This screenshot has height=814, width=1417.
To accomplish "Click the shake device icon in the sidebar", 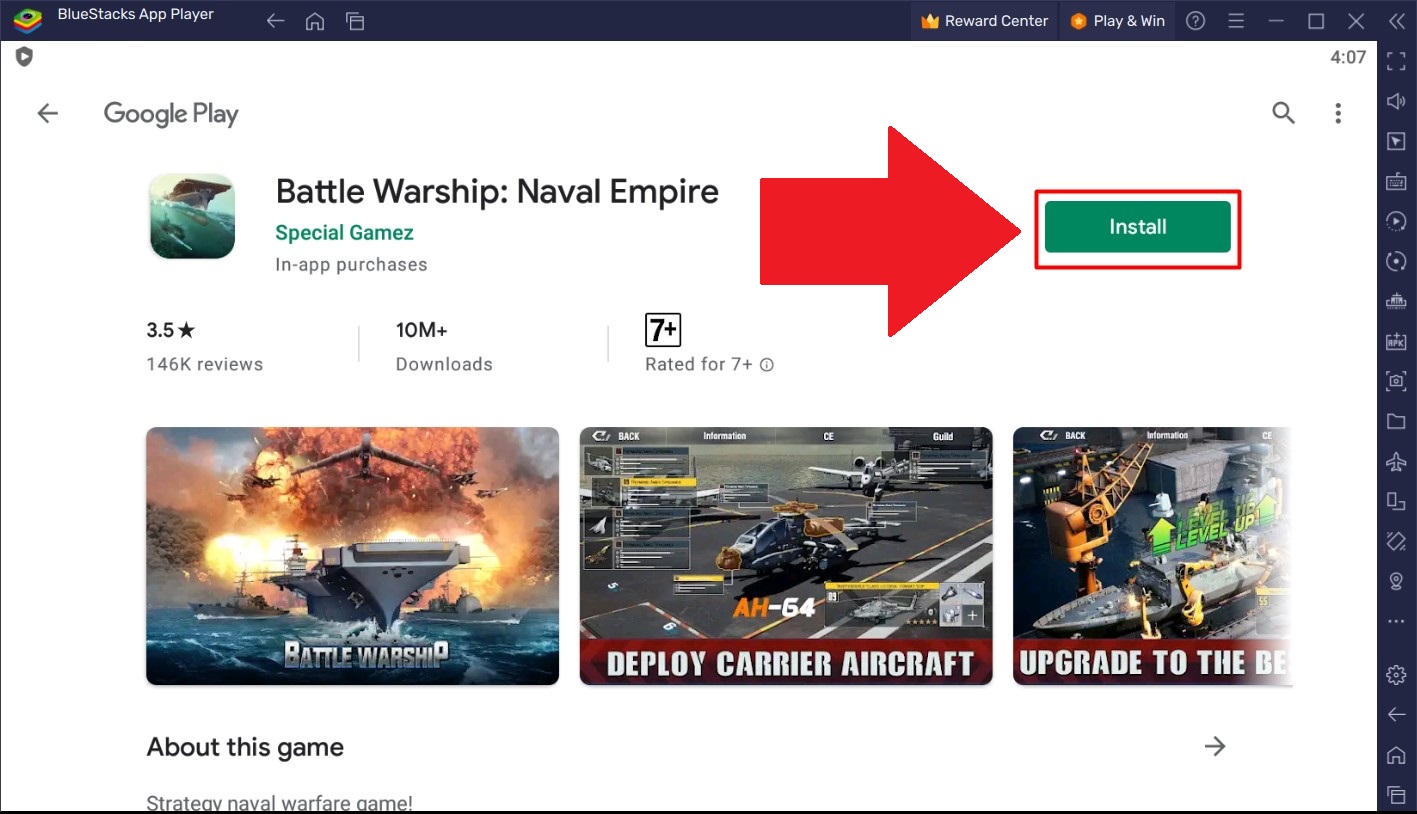I will click(1396, 541).
